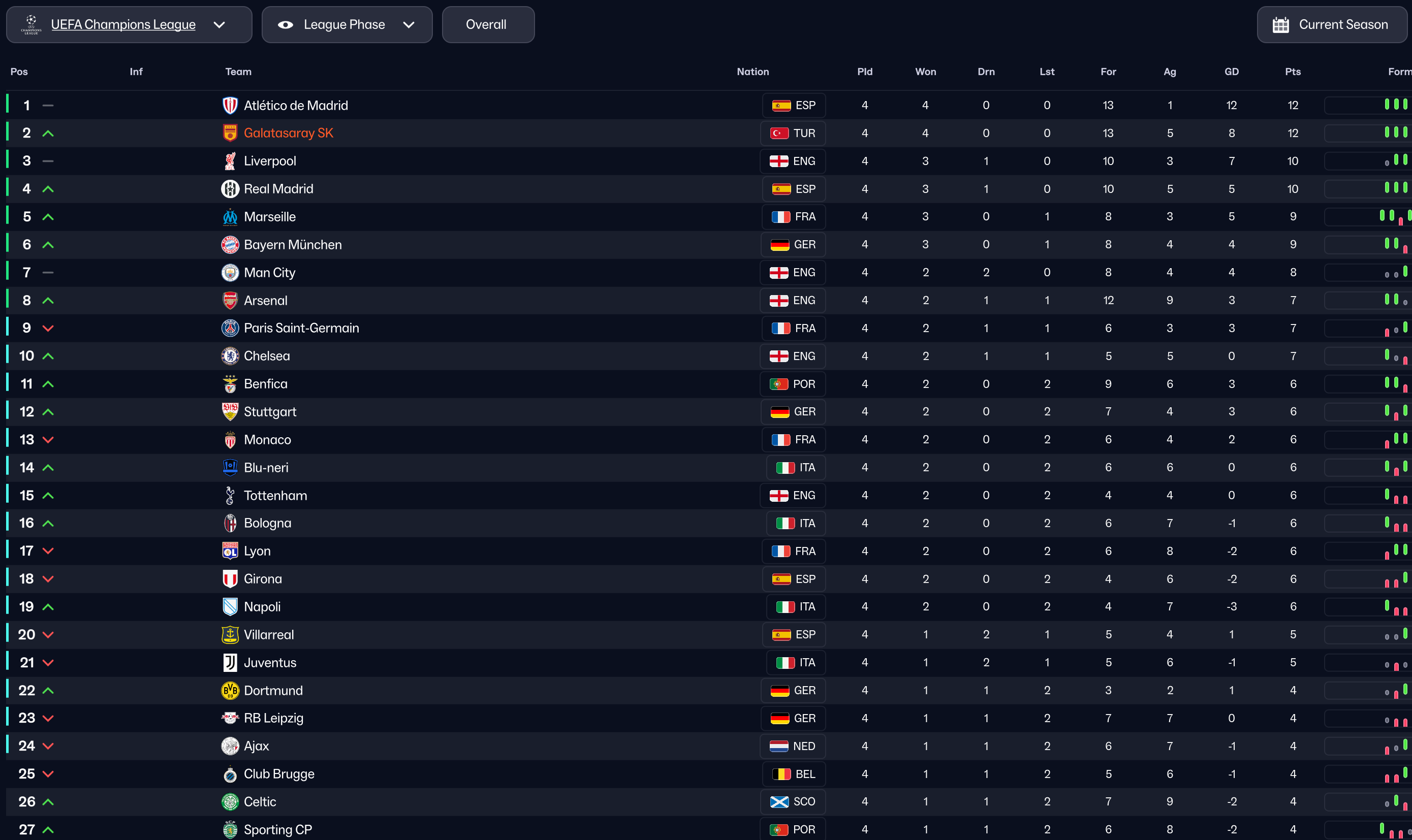Click the Juventus club logo
The image size is (1412, 840).
pyautogui.click(x=230, y=662)
